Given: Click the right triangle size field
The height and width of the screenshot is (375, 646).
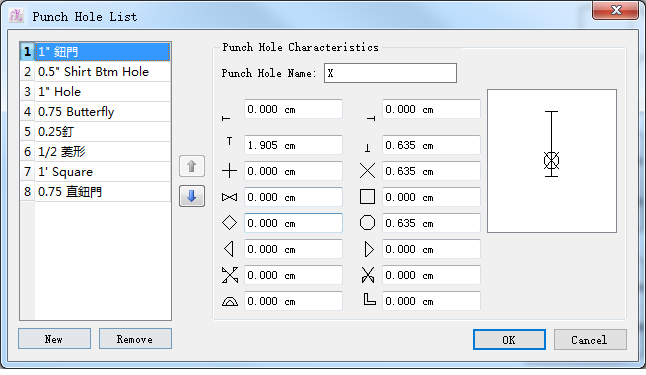Looking at the screenshot, I should coord(431,249).
